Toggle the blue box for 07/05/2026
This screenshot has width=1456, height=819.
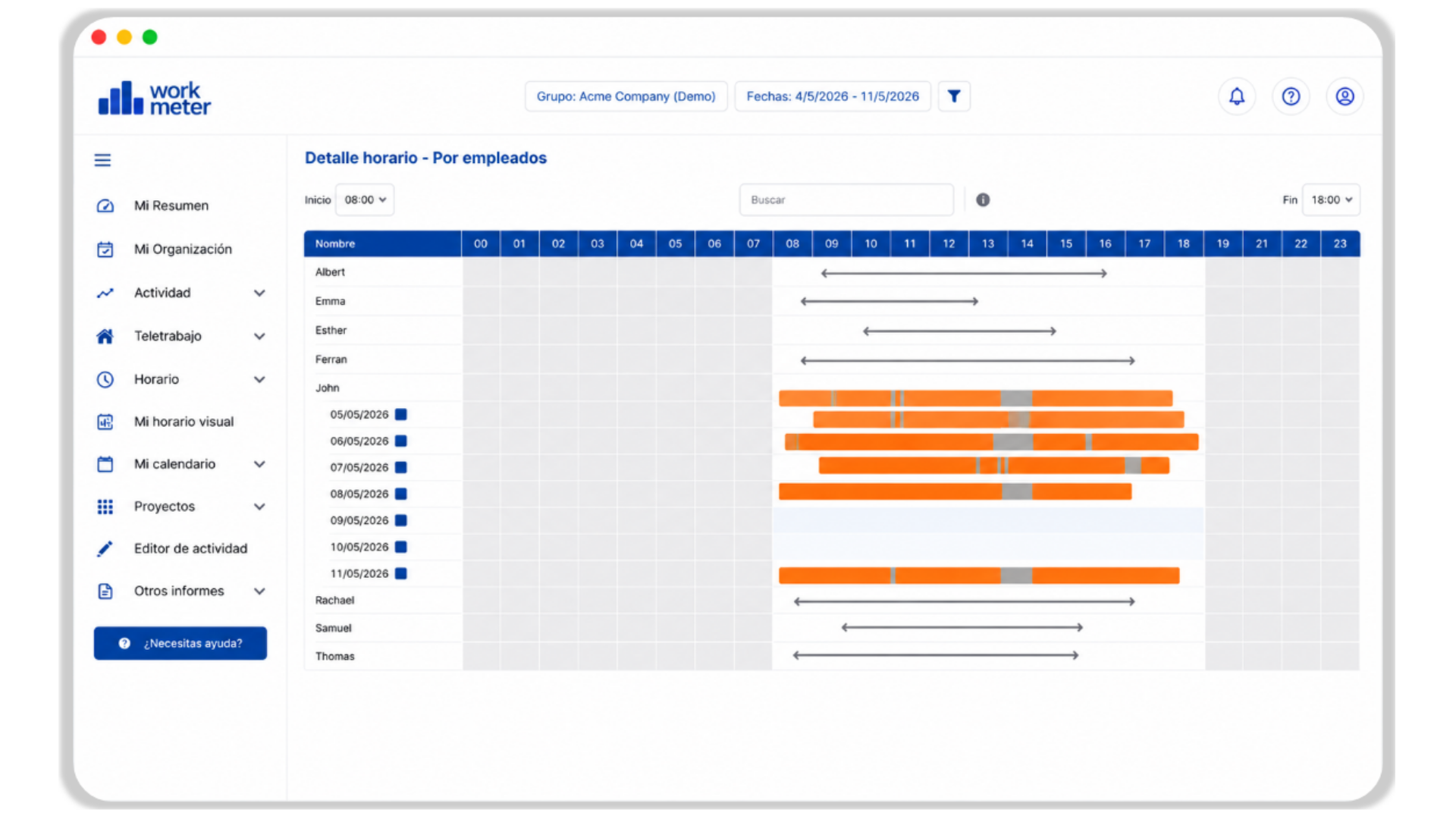click(x=401, y=467)
